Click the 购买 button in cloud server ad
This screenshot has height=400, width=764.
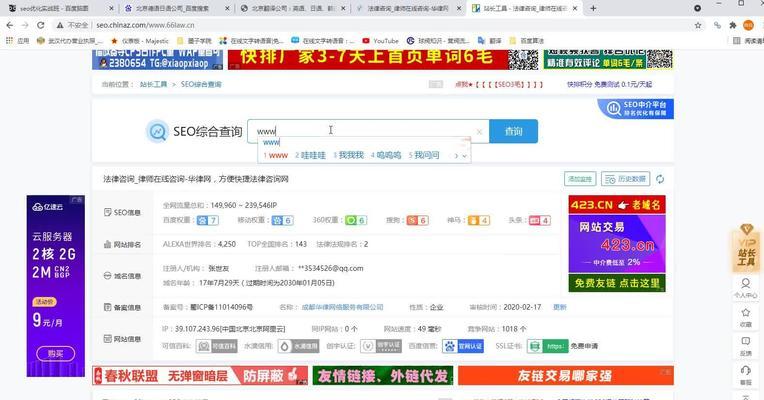pyautogui.click(x=56, y=354)
